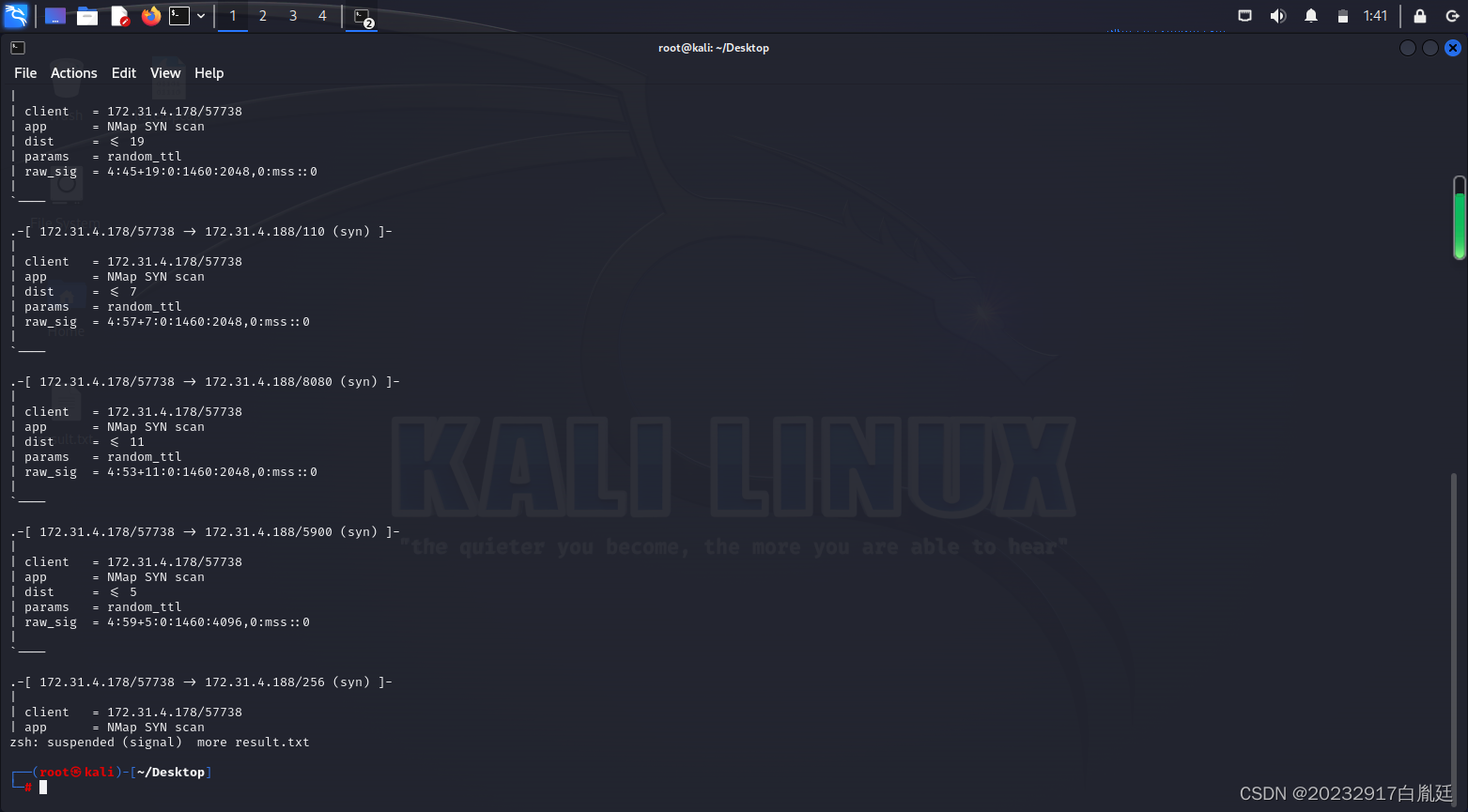Maximize the terminal window
The height and width of the screenshot is (812, 1468).
[x=1430, y=48]
